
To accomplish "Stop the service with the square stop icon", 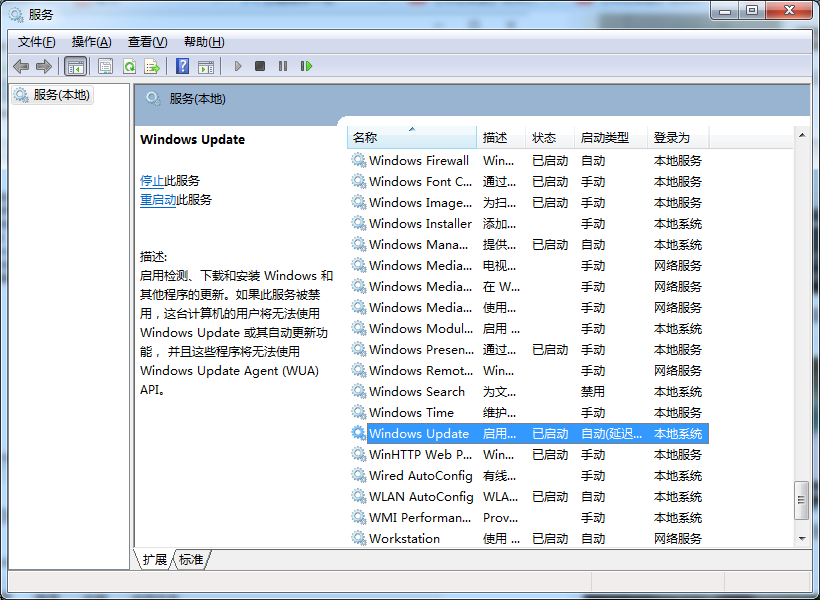I will 260,66.
